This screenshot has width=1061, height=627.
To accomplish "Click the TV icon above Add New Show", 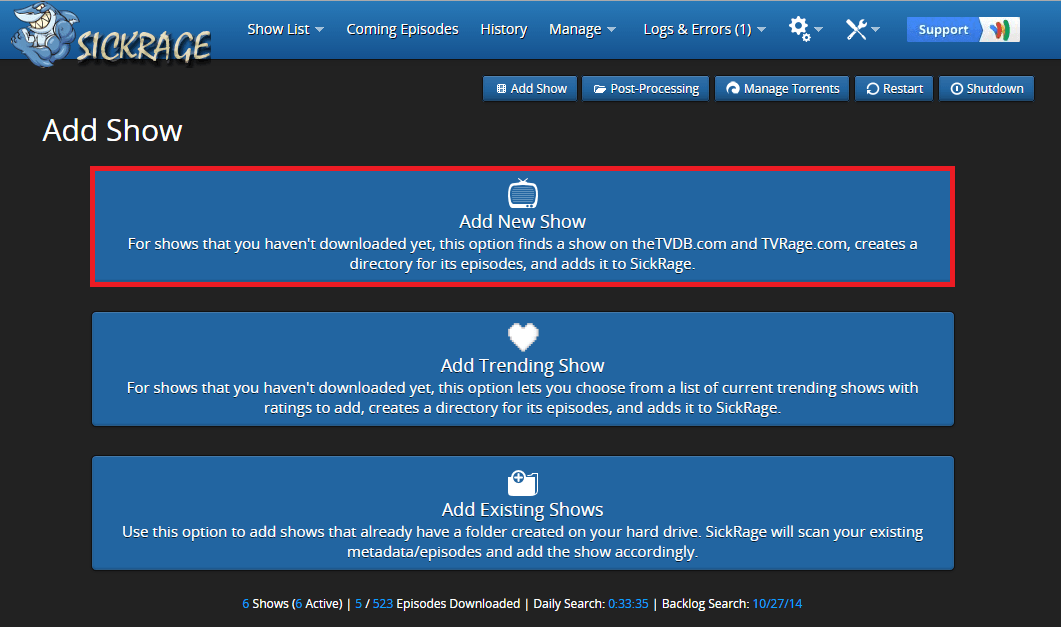I will (523, 193).
